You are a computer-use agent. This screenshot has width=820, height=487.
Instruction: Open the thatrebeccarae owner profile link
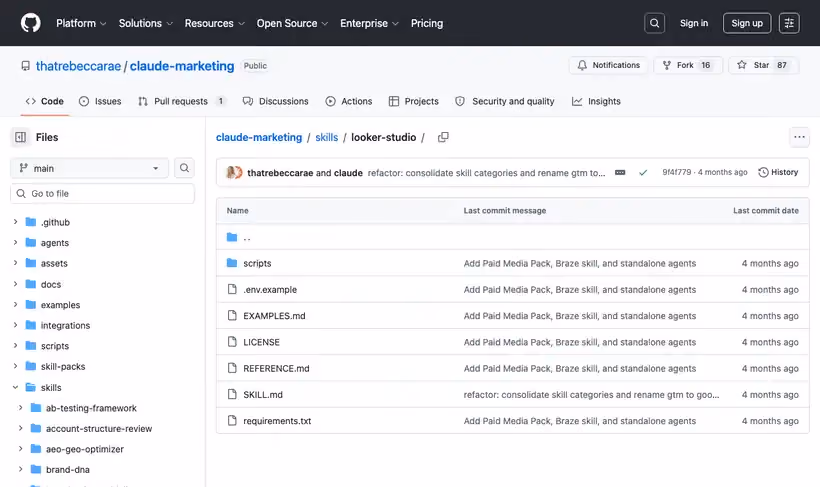(78, 66)
